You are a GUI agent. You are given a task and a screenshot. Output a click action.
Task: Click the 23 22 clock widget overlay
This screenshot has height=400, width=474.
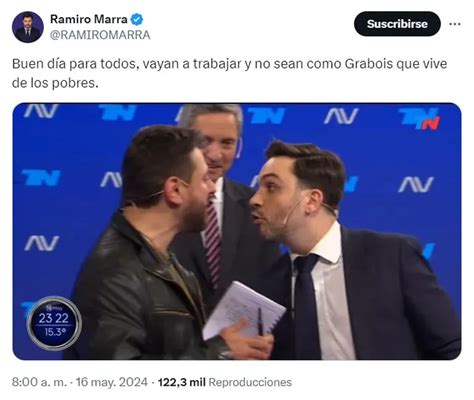pos(54,323)
